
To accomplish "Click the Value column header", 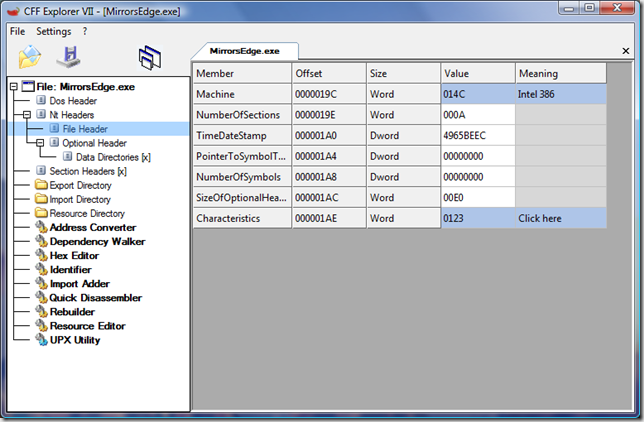I will click(x=478, y=73).
